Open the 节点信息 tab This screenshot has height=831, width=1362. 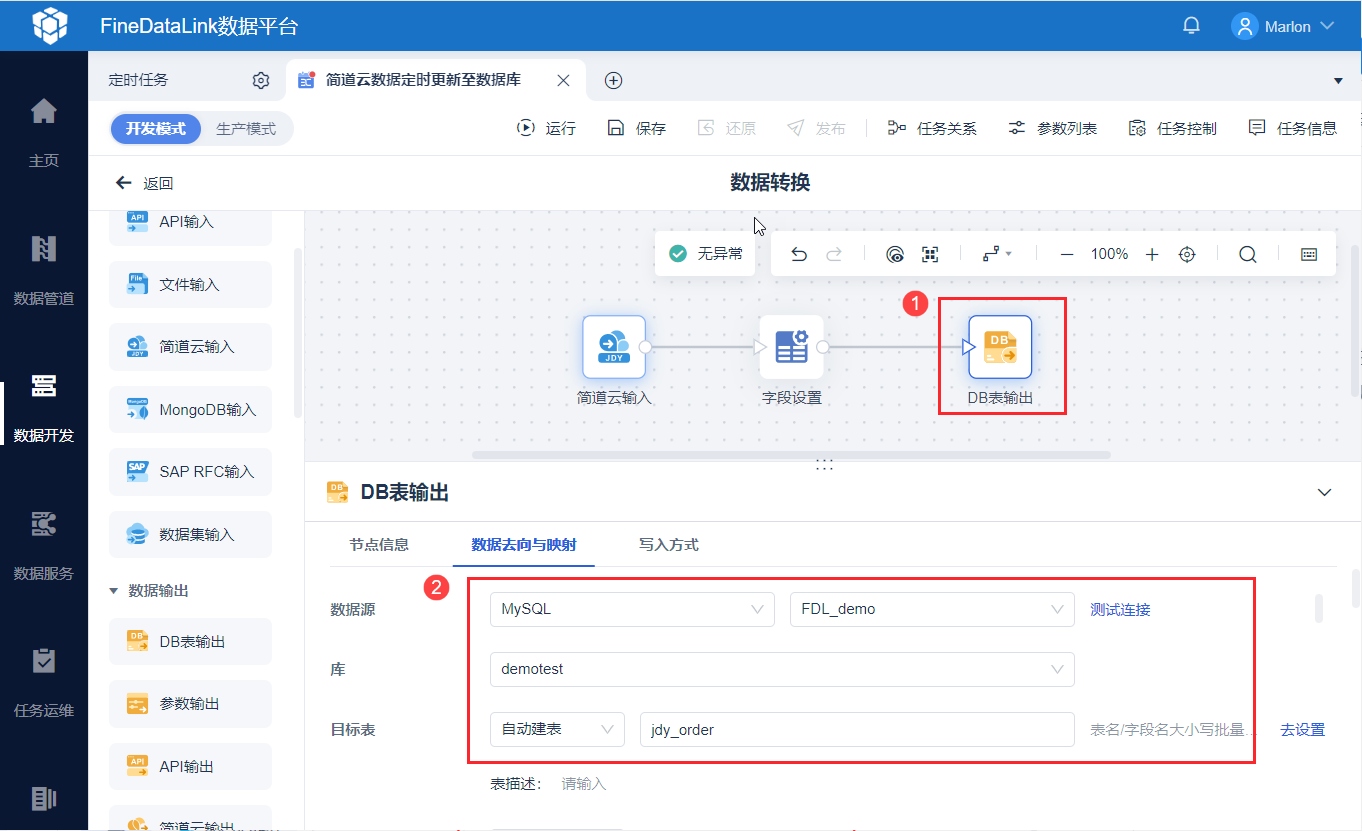click(x=379, y=545)
